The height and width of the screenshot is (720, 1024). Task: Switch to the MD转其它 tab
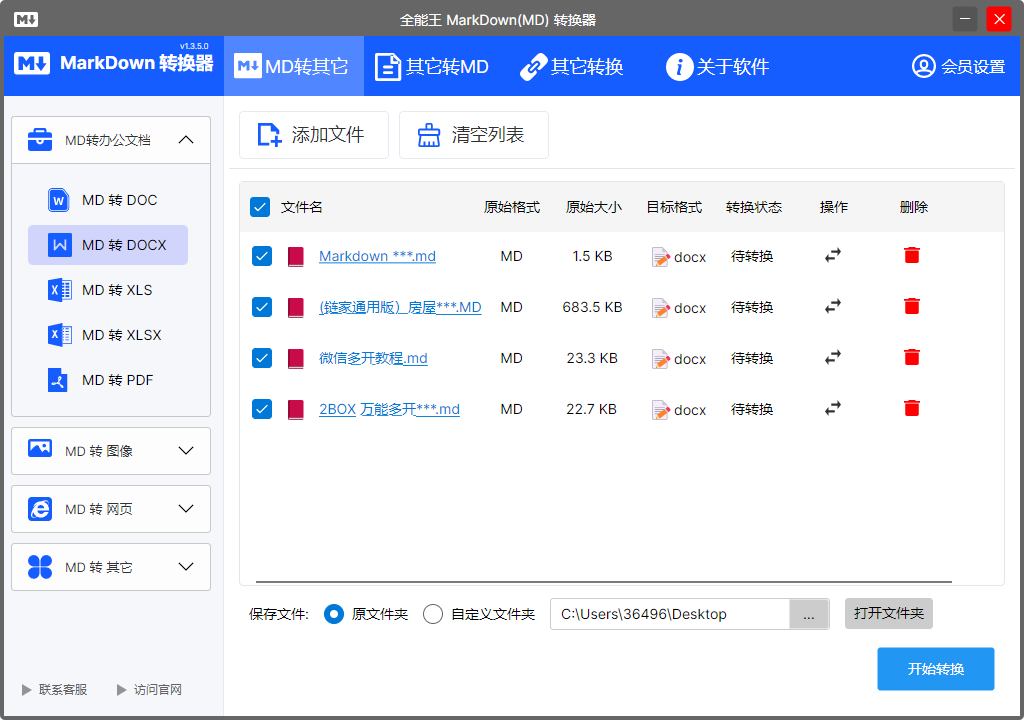click(293, 66)
